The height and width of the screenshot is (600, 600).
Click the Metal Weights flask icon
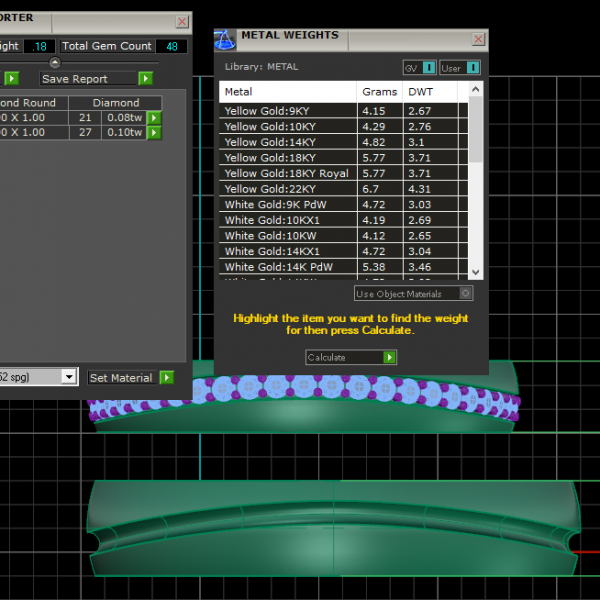(225, 40)
